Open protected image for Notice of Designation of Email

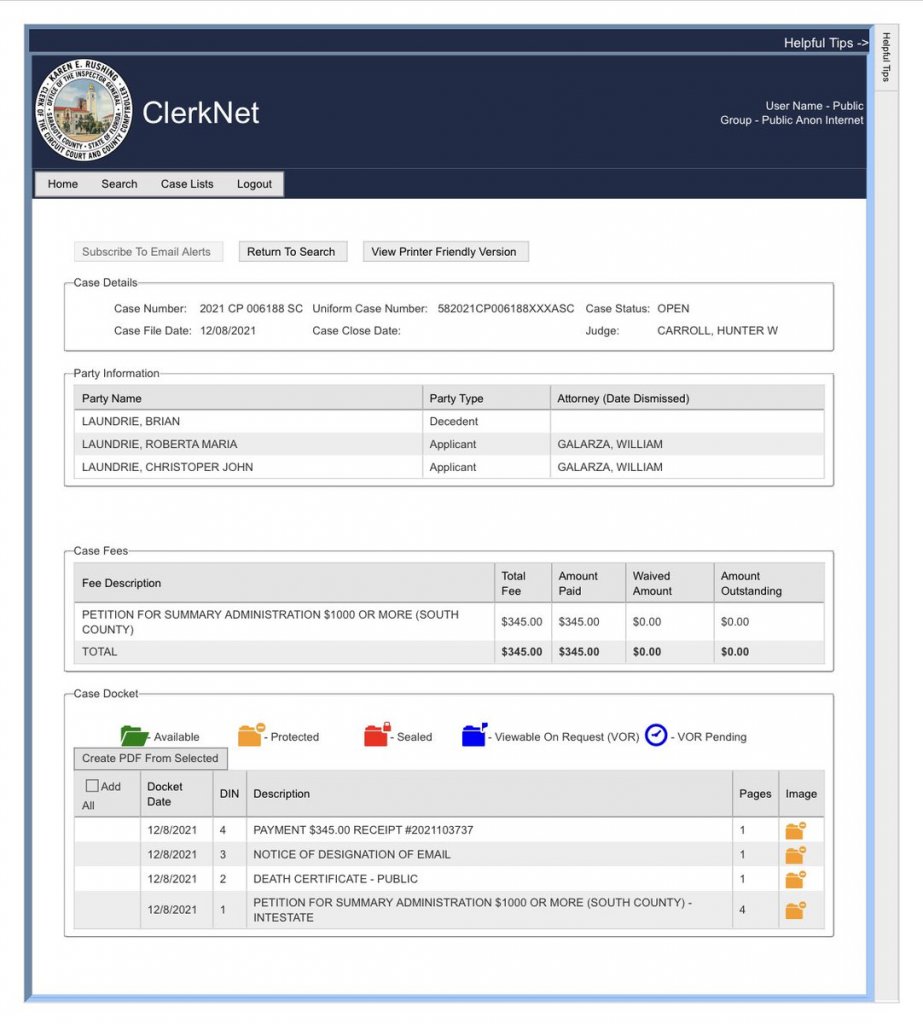(795, 855)
